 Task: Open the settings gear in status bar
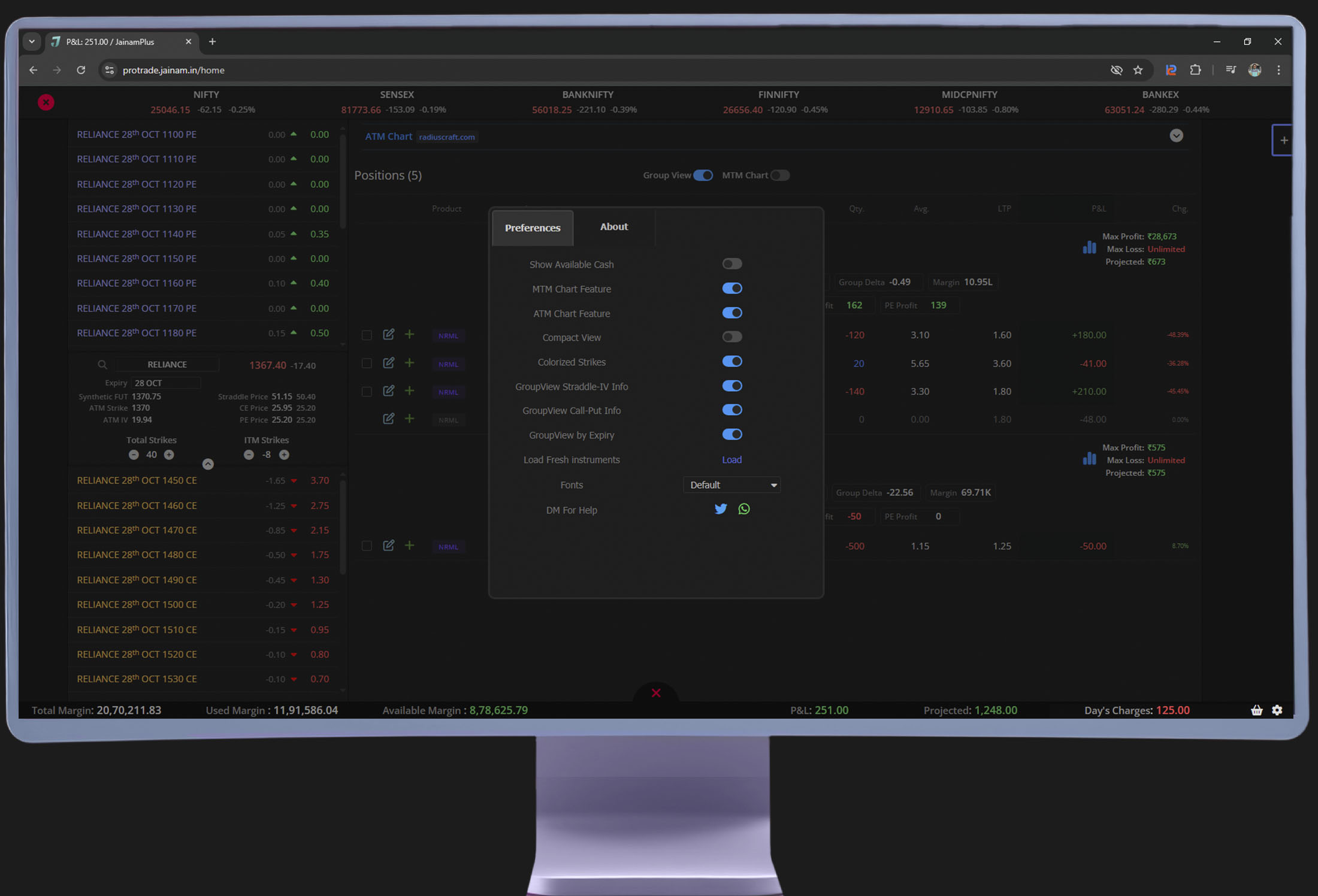(1277, 710)
